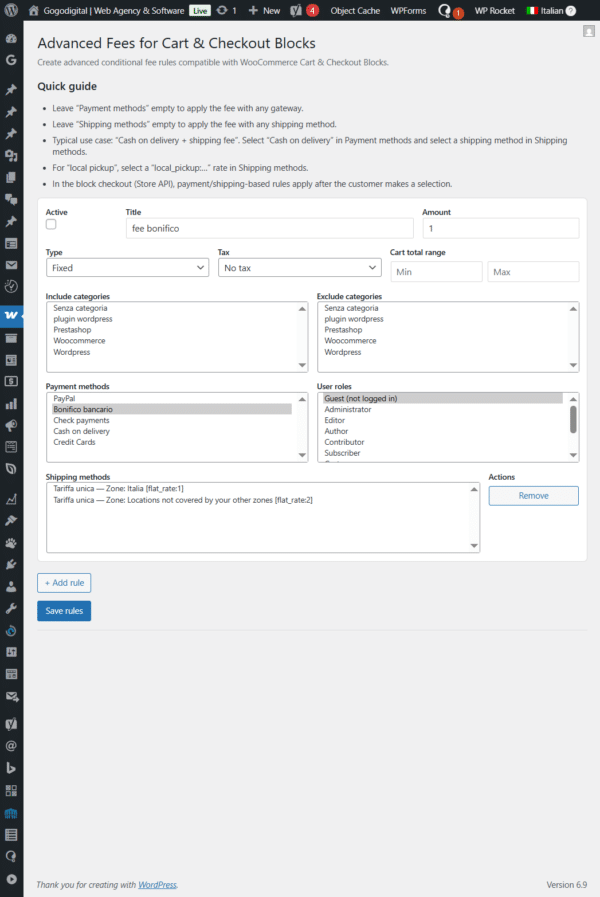The width and height of the screenshot is (600, 897).
Task: Click the + Add rule button
Action: 64,582
